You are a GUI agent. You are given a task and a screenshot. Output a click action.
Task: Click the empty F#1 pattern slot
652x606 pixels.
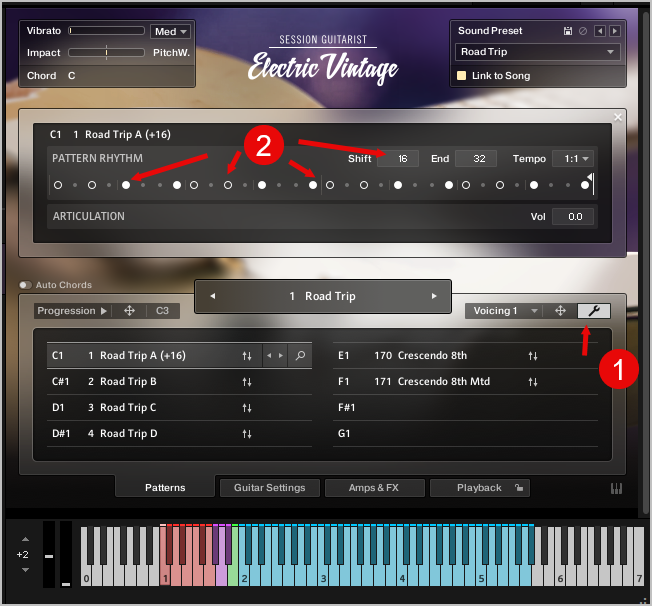click(465, 408)
